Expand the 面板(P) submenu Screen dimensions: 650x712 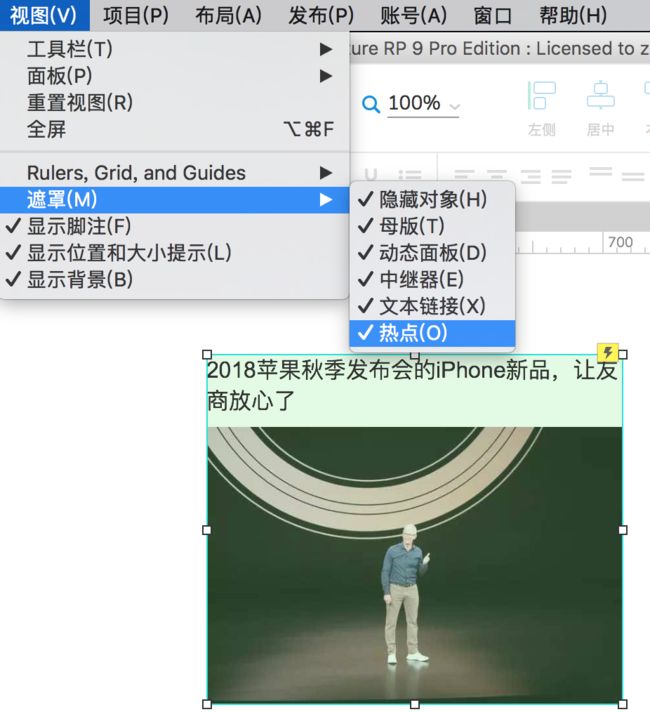(x=174, y=76)
